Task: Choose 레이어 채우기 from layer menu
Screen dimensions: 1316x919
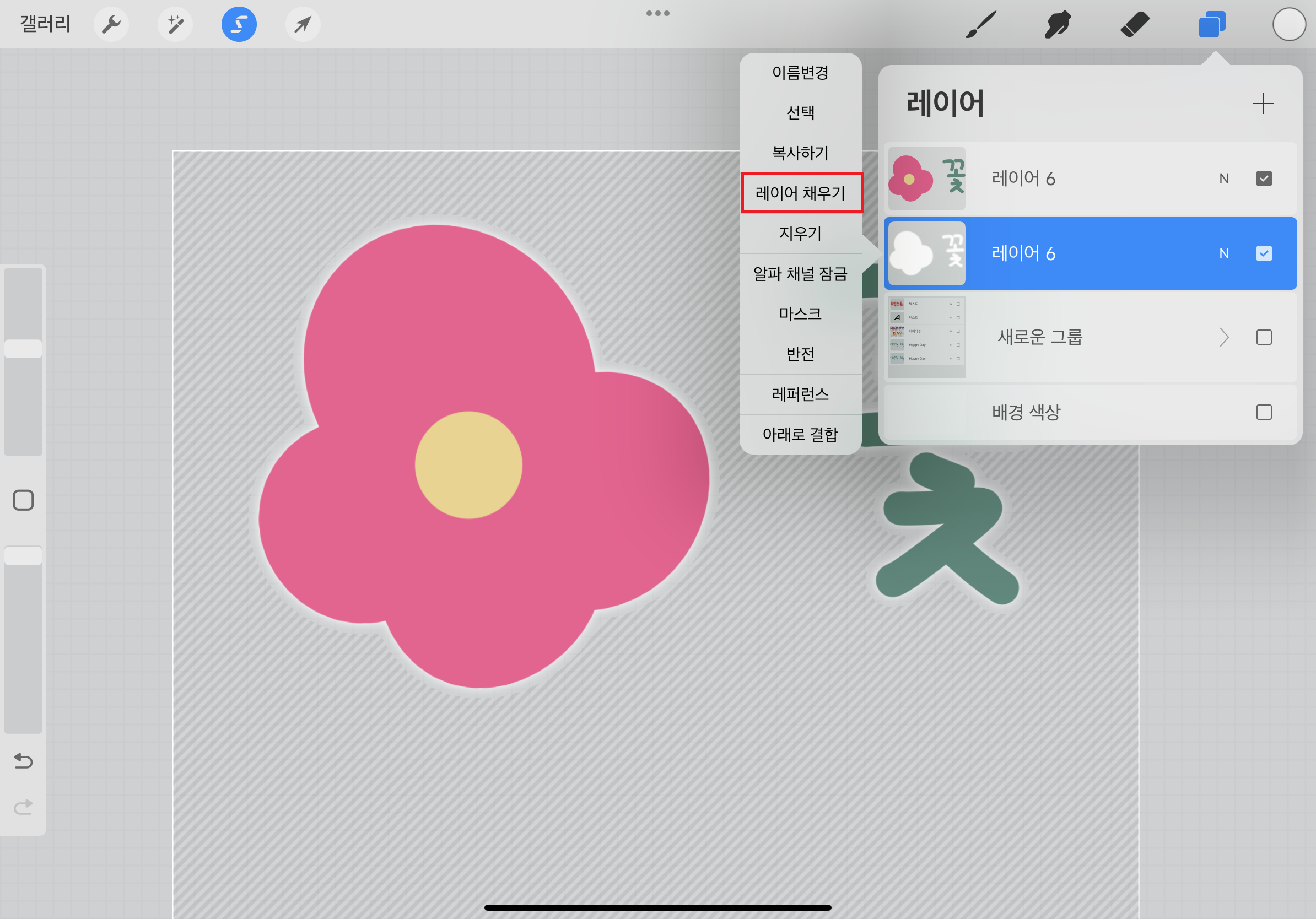Action: [800, 193]
